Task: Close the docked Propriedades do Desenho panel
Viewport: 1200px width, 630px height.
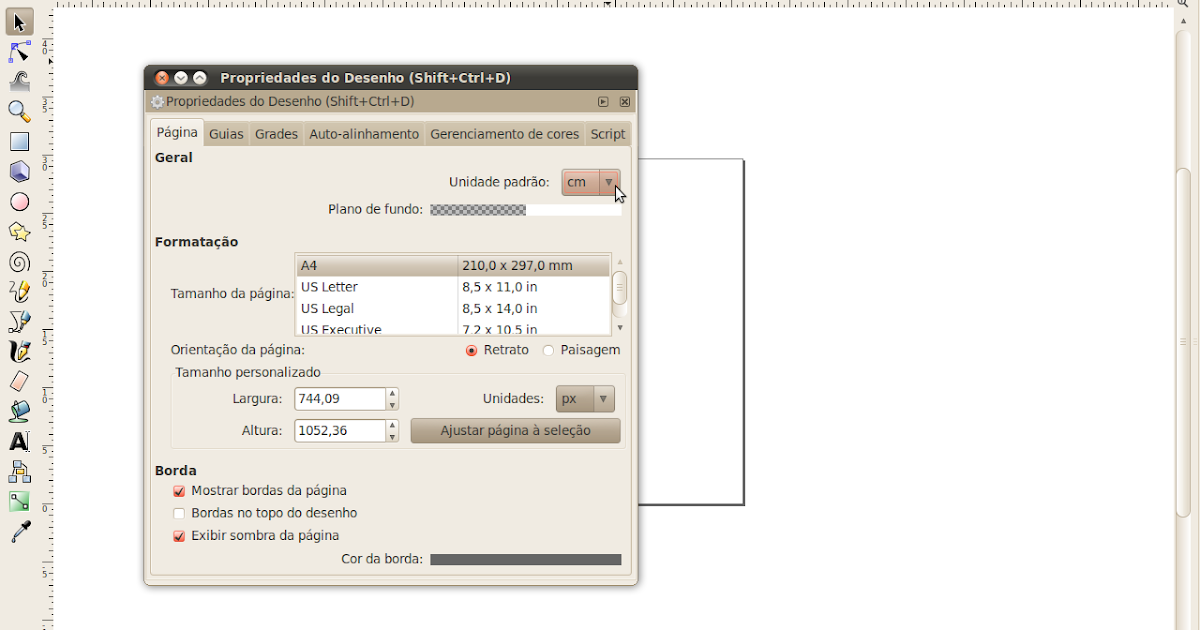Action: tap(625, 102)
